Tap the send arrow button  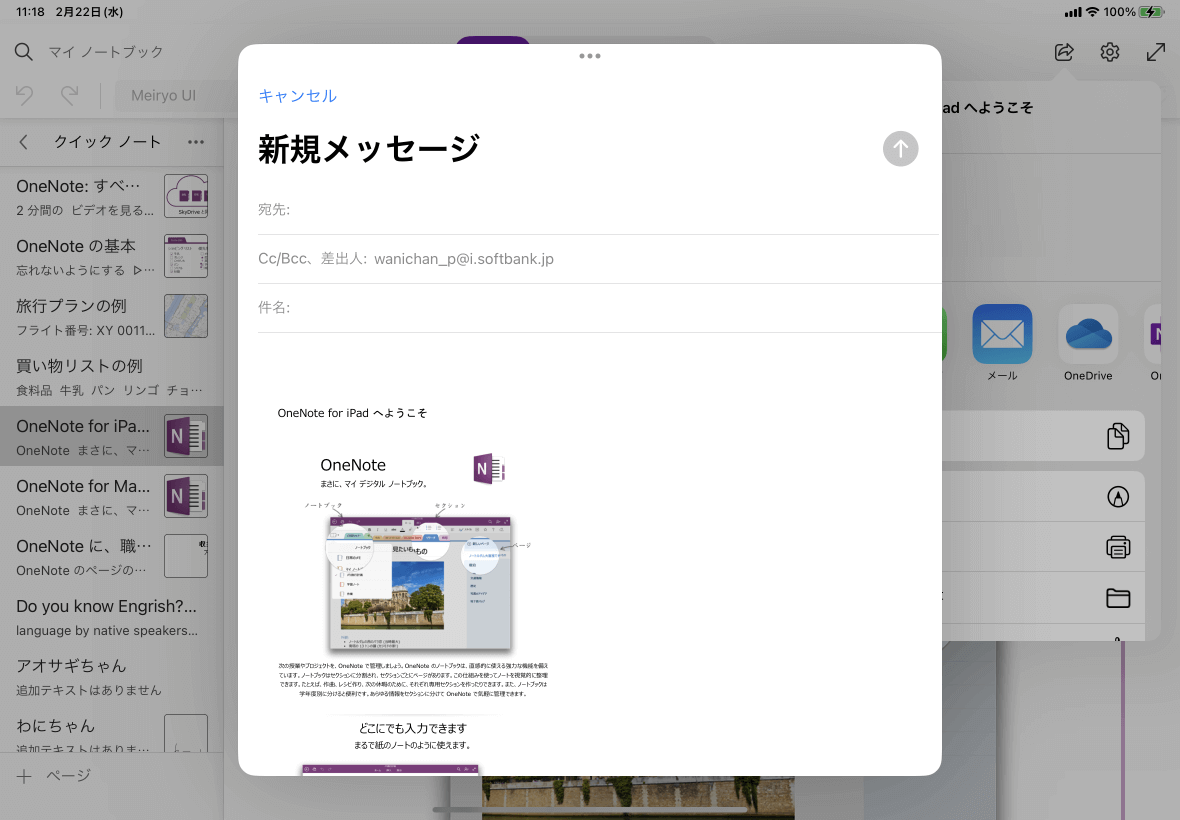click(900, 149)
